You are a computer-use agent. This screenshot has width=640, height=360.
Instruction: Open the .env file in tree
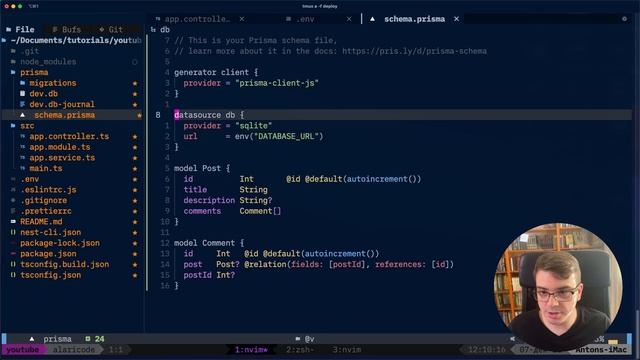click(x=30, y=179)
